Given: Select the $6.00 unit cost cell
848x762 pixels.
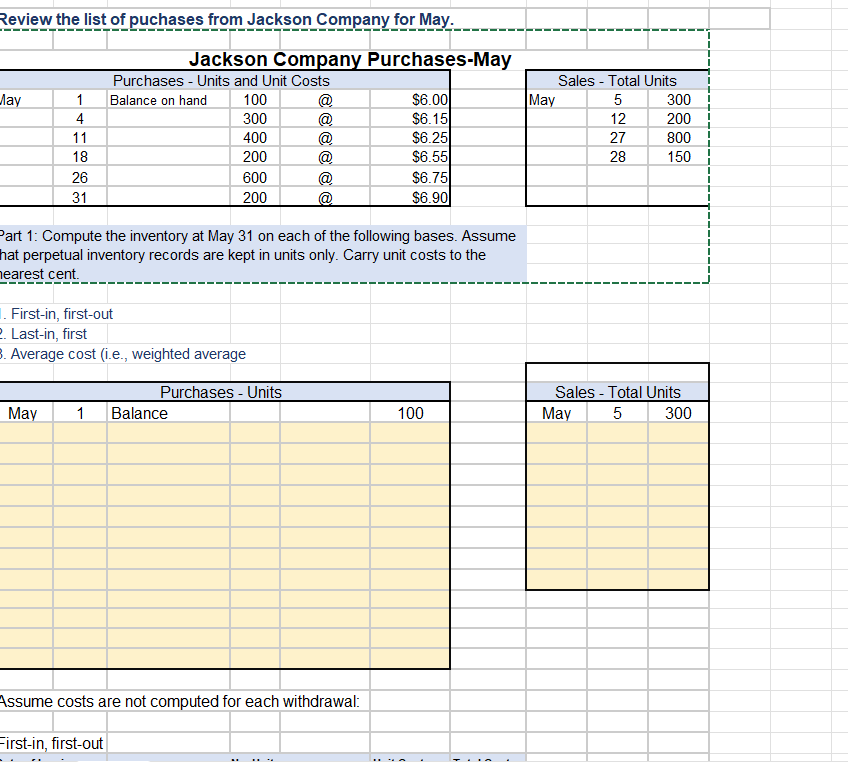Looking at the screenshot, I should [x=410, y=100].
